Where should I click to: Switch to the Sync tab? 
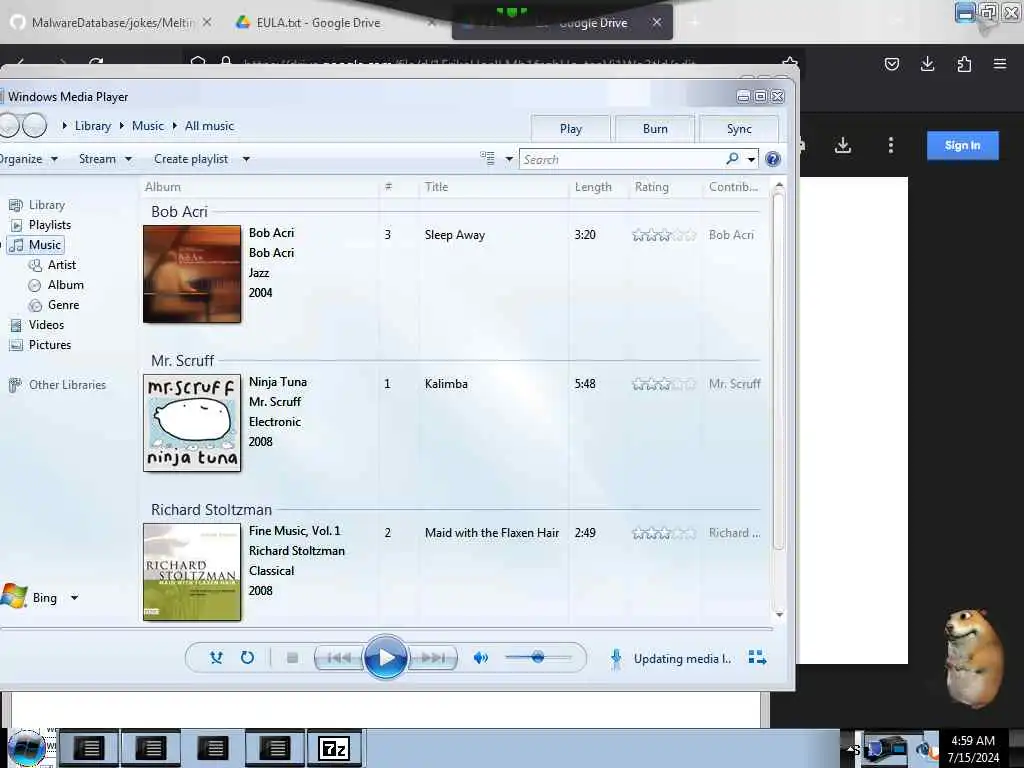pyautogui.click(x=739, y=129)
